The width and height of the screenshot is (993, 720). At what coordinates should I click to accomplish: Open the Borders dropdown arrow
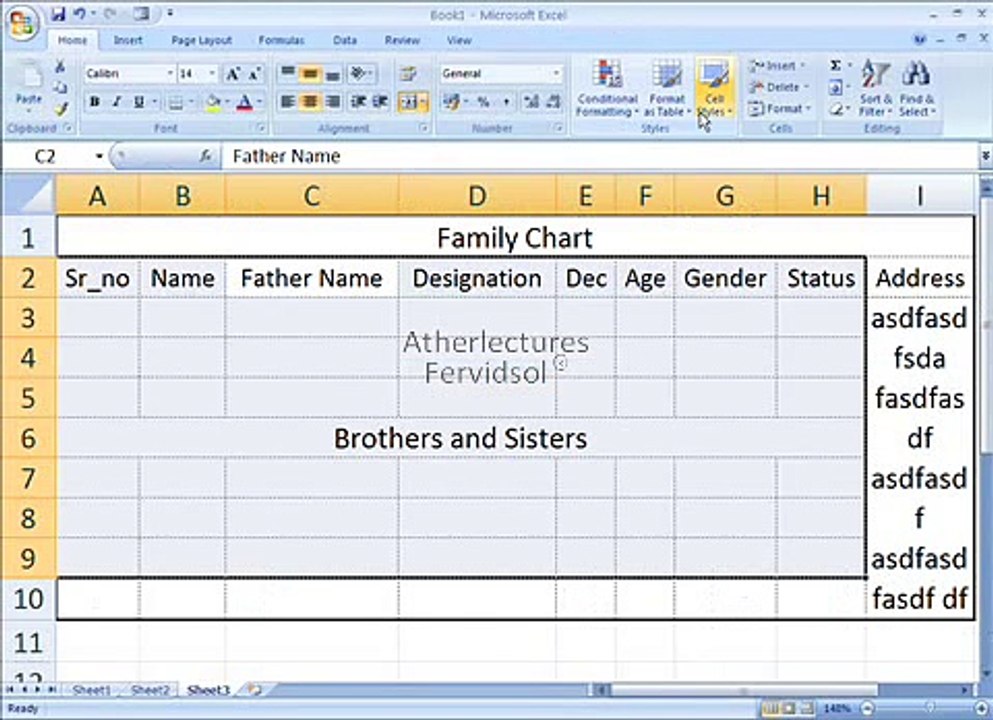click(x=191, y=102)
